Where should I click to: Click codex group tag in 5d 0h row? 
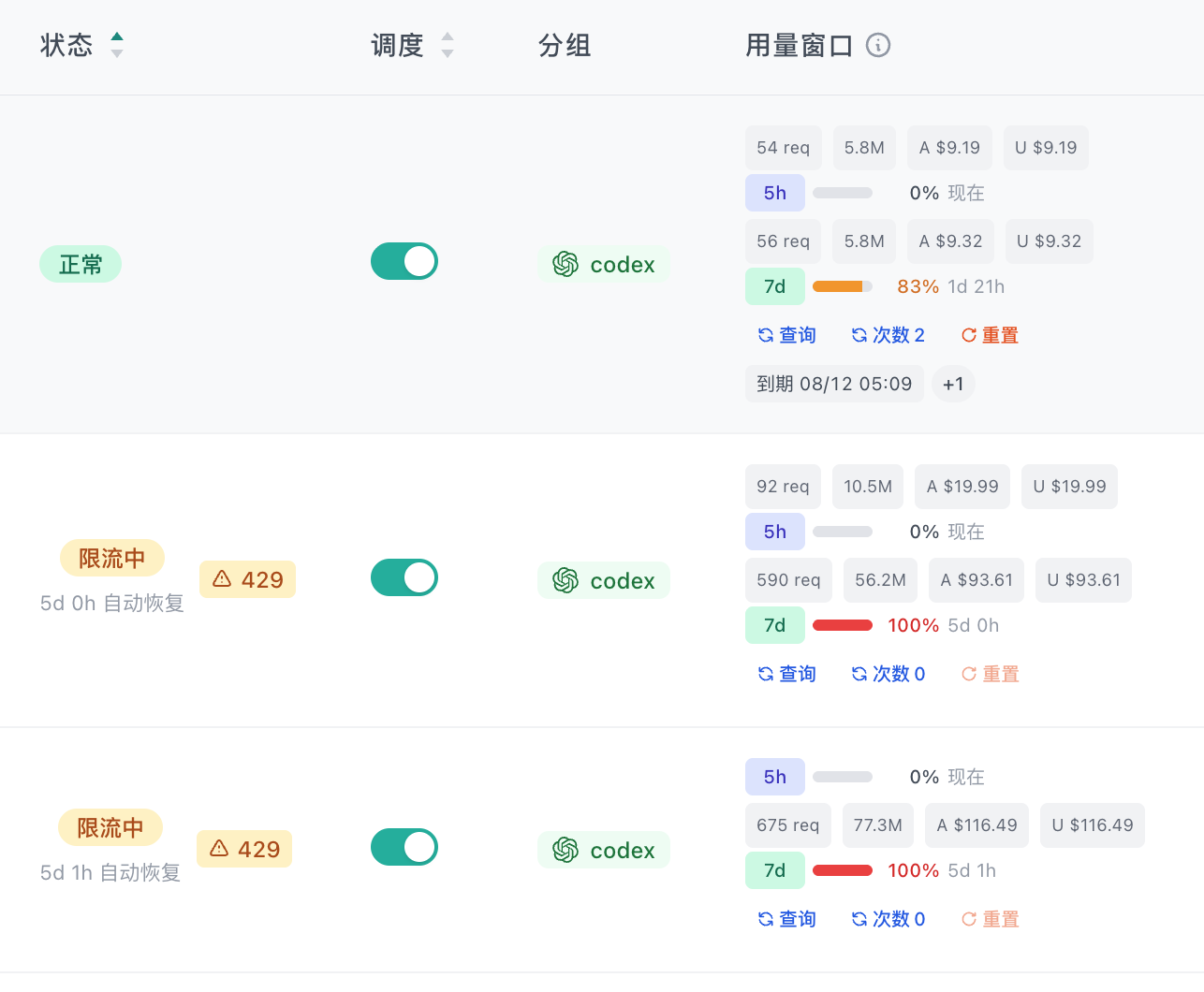[604, 580]
